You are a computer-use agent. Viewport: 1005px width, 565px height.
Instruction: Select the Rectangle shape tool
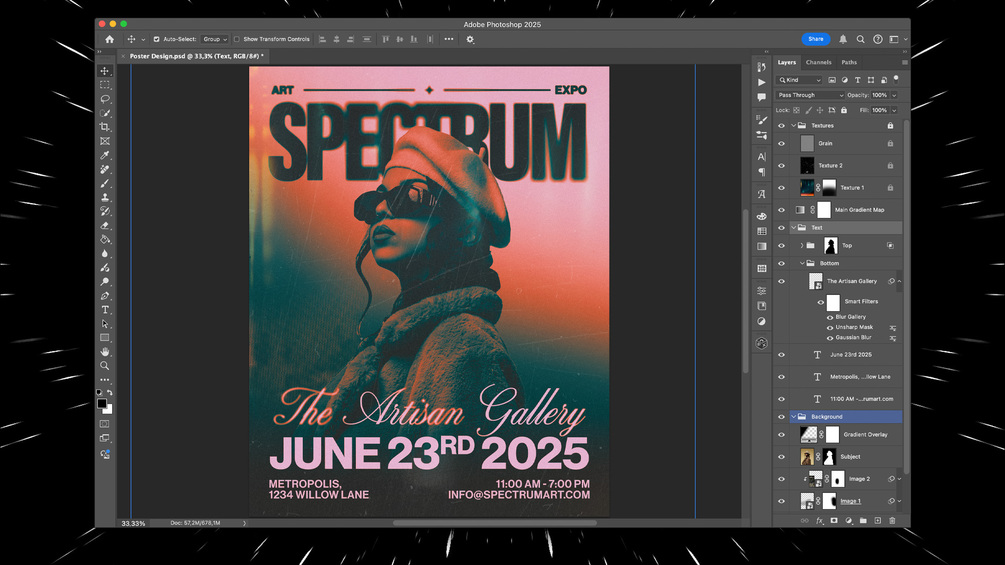click(104, 338)
